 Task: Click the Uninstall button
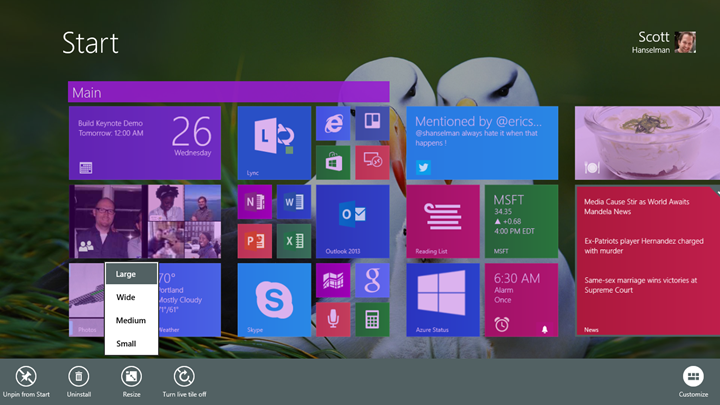click(x=79, y=382)
